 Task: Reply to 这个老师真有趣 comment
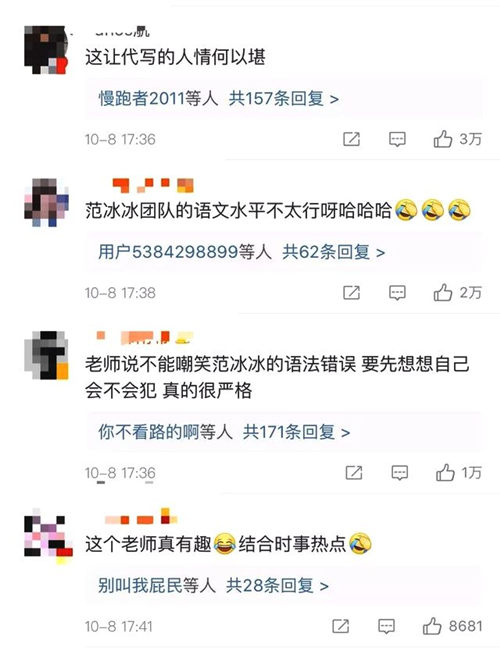(386, 626)
